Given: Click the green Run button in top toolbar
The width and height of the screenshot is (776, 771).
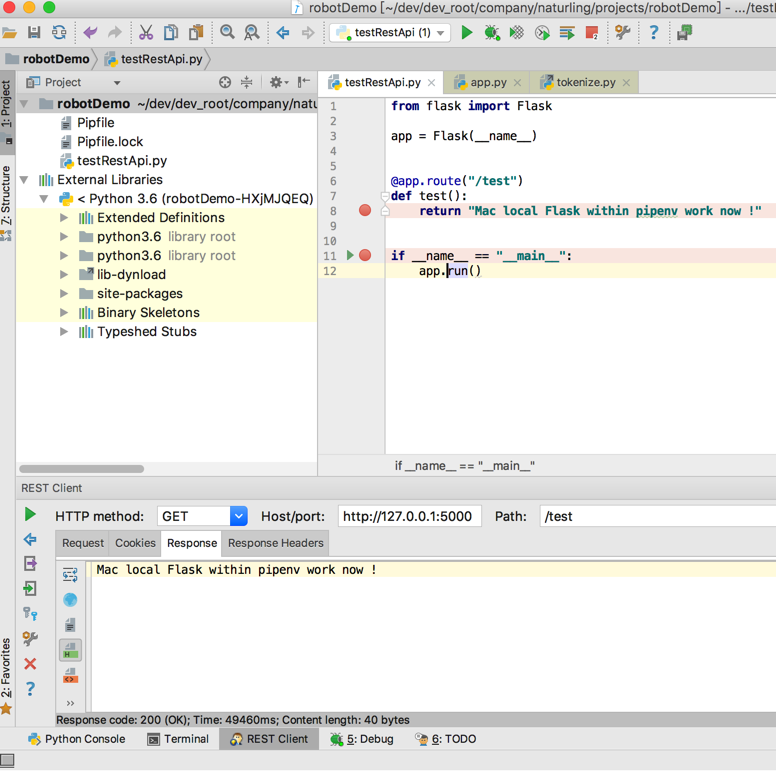Looking at the screenshot, I should (466, 33).
